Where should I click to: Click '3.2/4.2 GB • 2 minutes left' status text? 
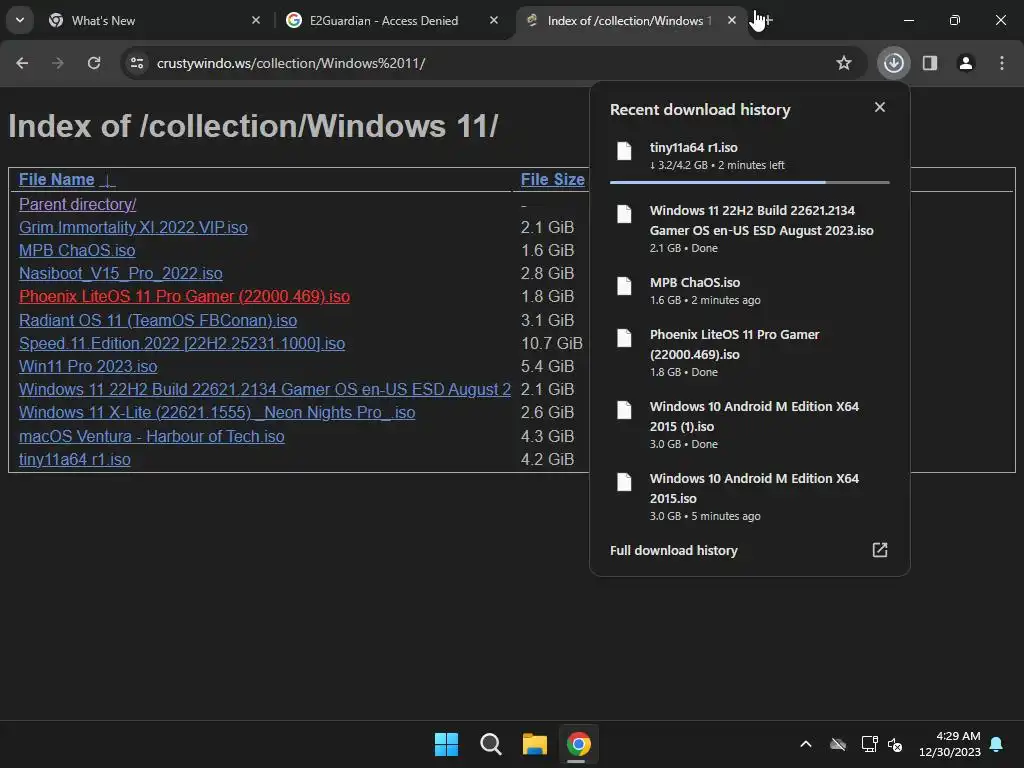717,165
